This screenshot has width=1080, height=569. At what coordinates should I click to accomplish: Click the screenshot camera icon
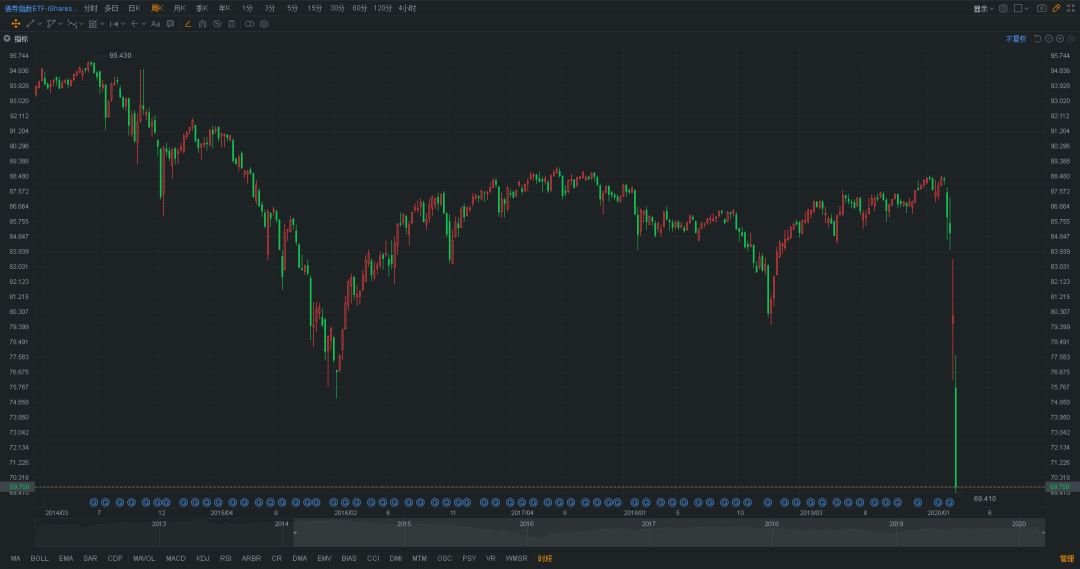pos(1041,8)
